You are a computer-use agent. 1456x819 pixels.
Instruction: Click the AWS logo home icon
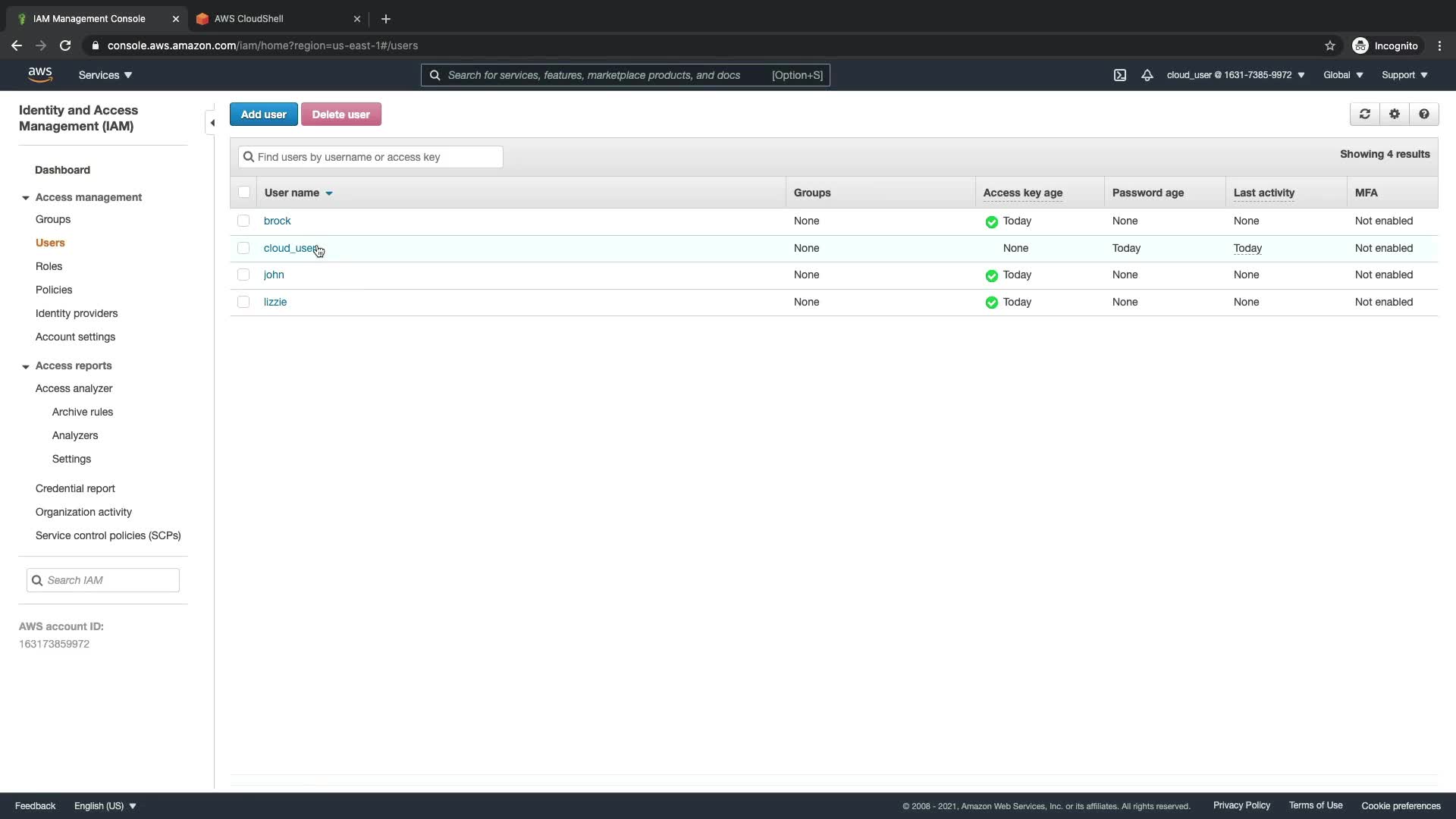[40, 75]
